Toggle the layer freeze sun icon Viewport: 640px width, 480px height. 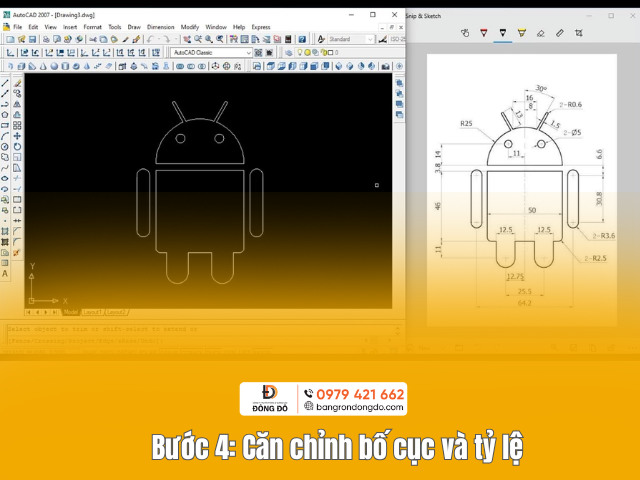[x=307, y=52]
